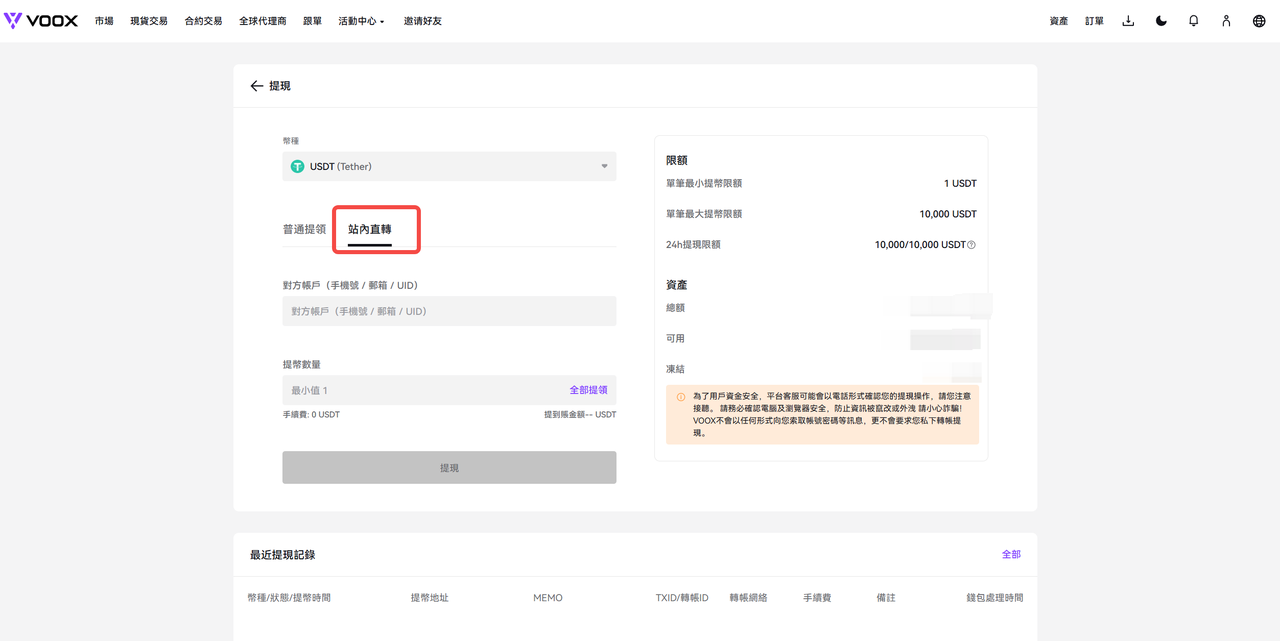Focus the 對方帳戶 input field

[x=449, y=311]
